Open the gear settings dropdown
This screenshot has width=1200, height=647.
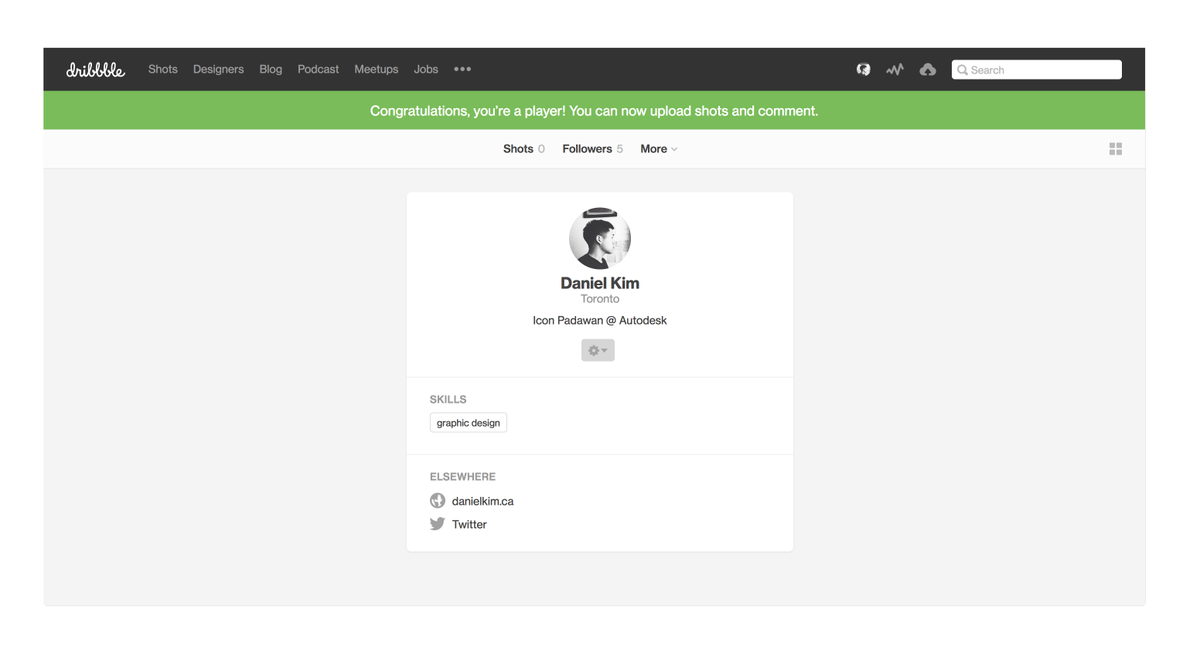click(x=598, y=350)
